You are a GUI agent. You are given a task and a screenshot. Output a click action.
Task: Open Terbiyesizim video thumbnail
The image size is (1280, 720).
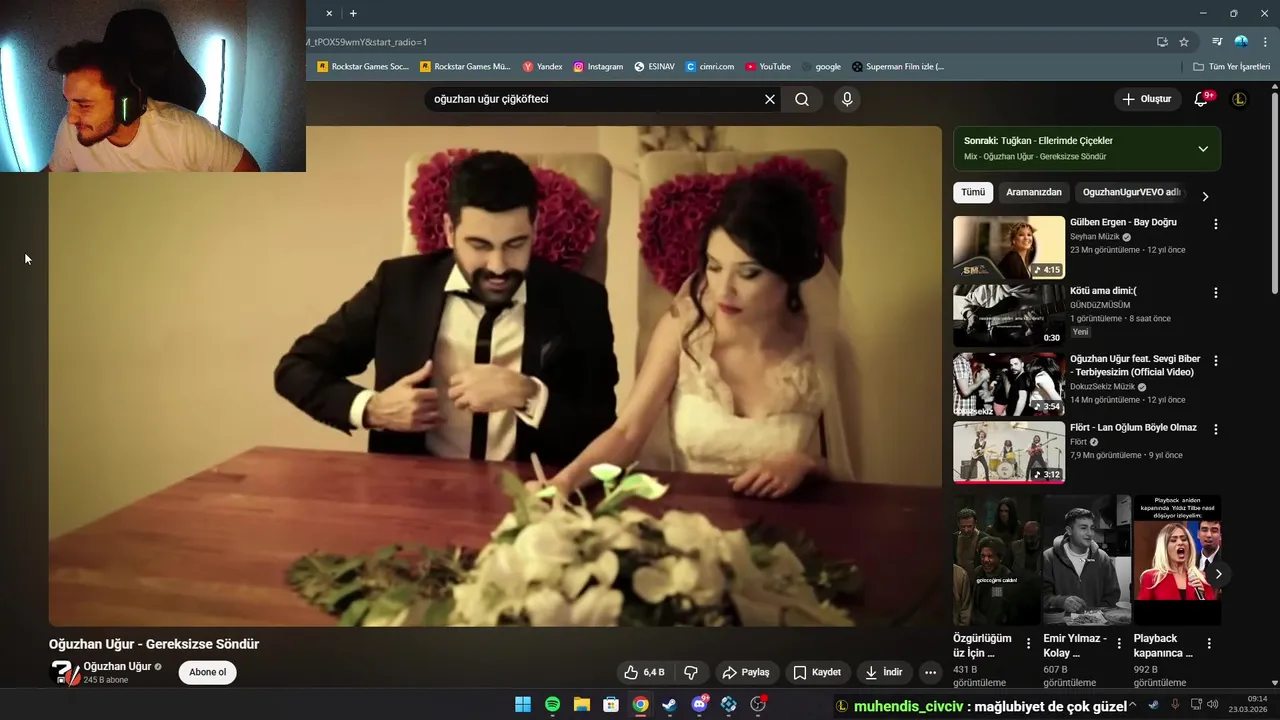point(1009,384)
